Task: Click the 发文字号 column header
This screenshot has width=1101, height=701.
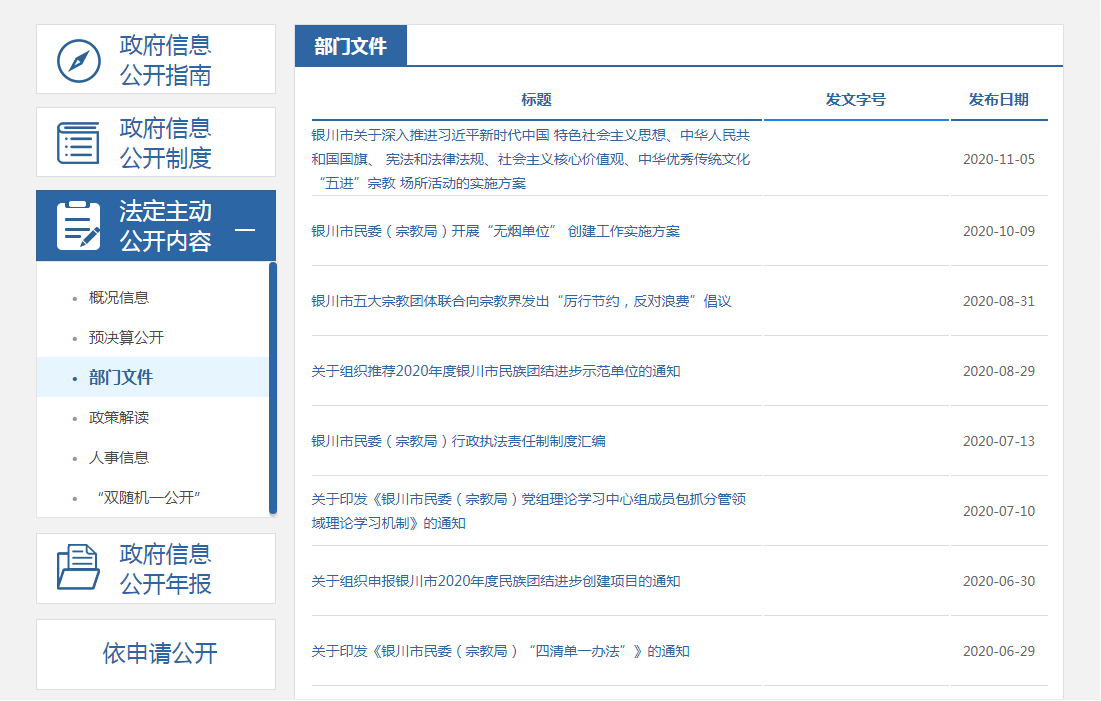Action: (856, 100)
